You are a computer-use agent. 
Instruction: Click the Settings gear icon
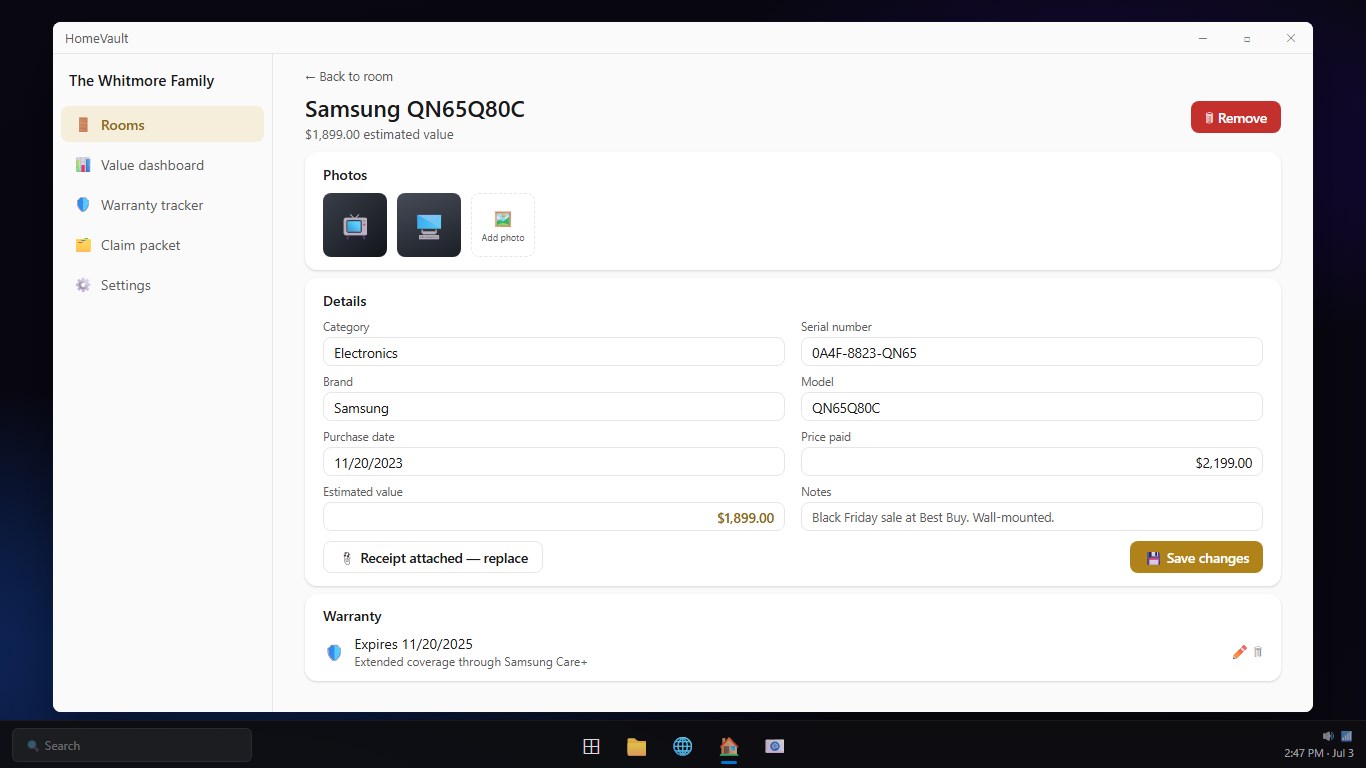[83, 285]
